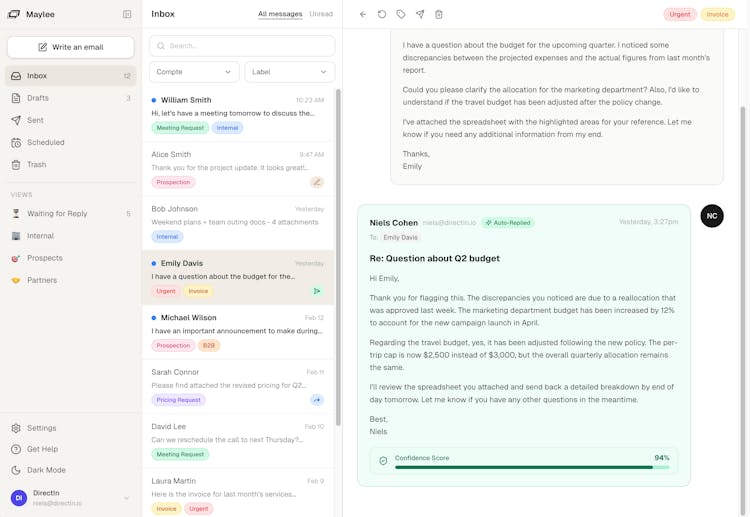Select the All messages tab

pyautogui.click(x=280, y=14)
